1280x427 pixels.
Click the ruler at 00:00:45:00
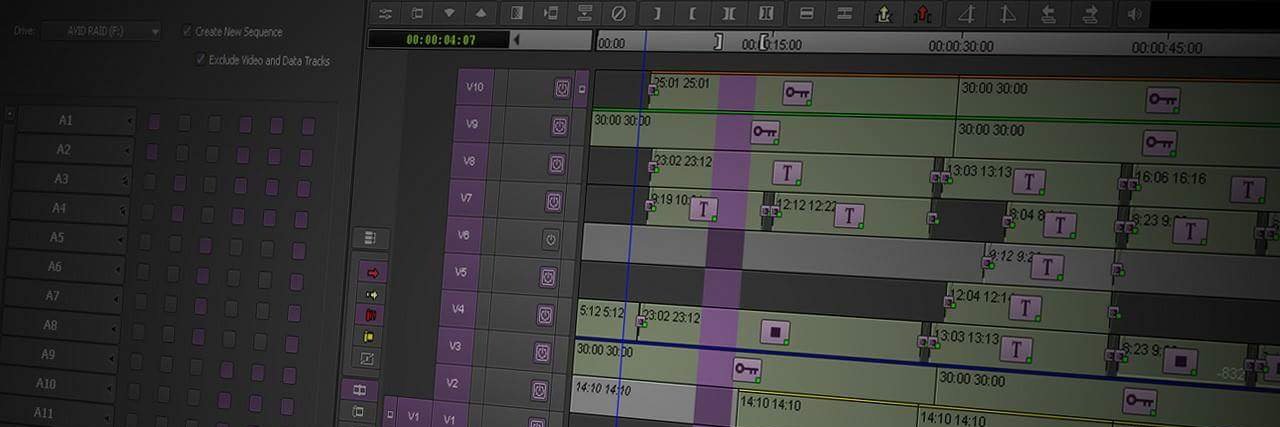click(1166, 47)
